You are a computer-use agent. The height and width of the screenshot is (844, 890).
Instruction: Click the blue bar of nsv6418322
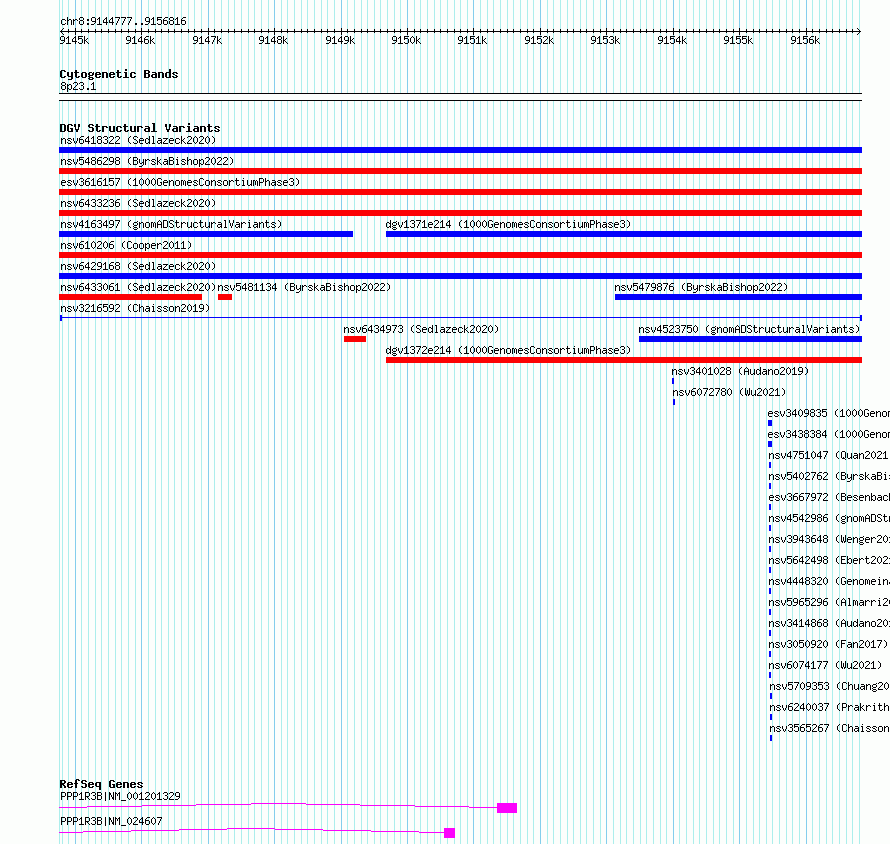click(460, 150)
